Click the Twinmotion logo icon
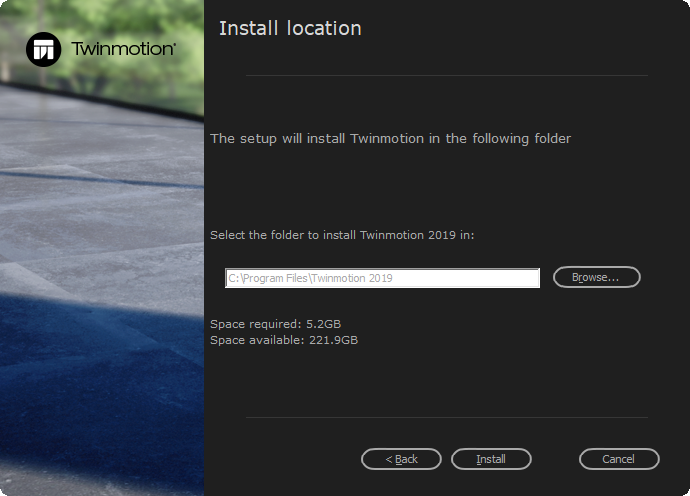Image resolution: width=690 pixels, height=496 pixels. coord(44,49)
